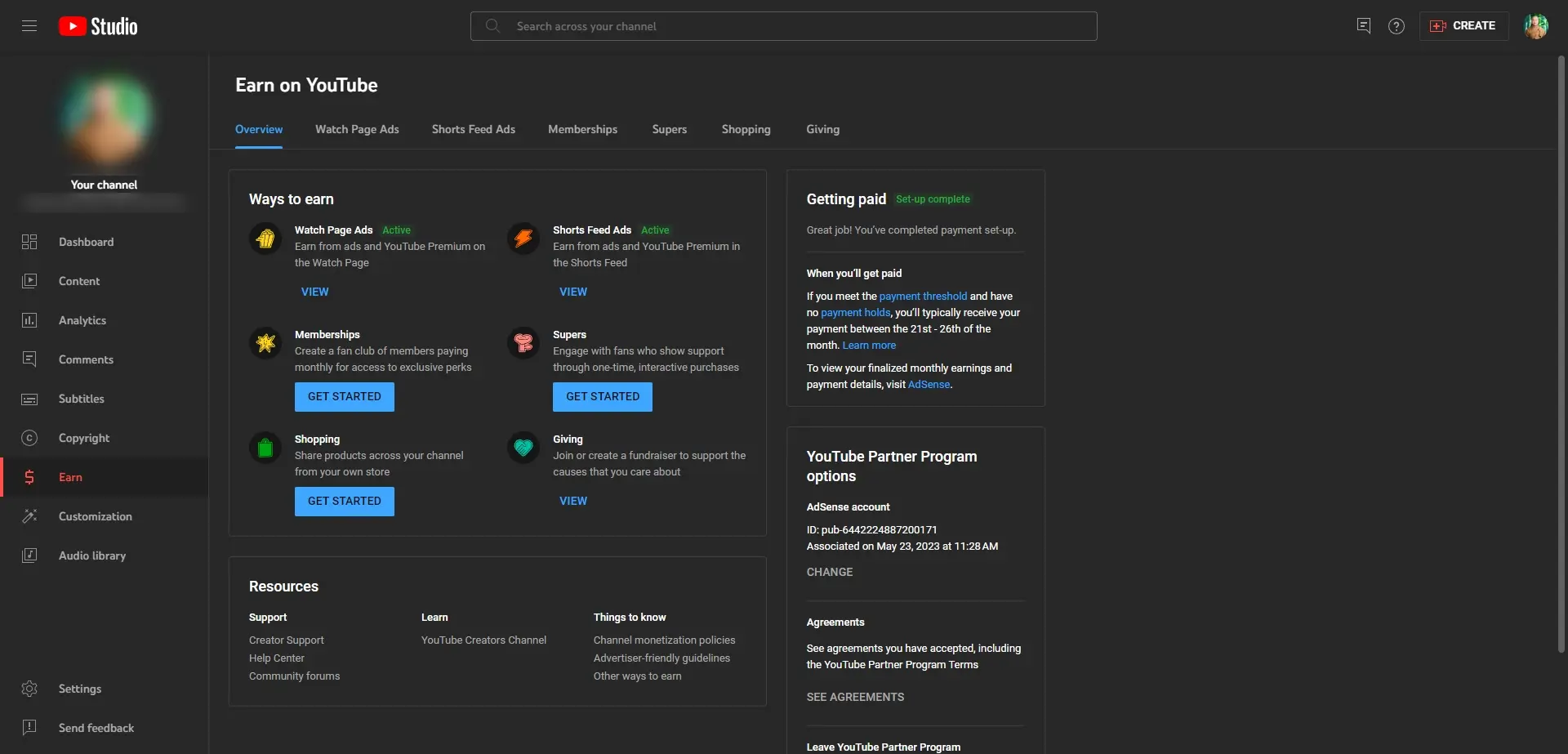Click VIEW under Watch Page Ads
The width and height of the screenshot is (1568, 754).
[314, 292]
